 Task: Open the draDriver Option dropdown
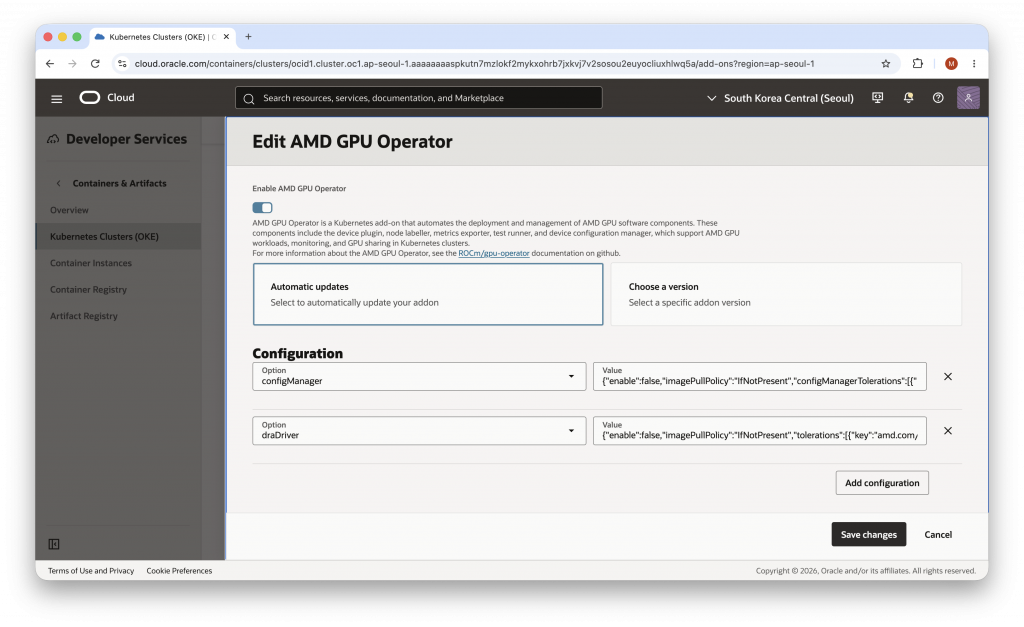pos(419,430)
